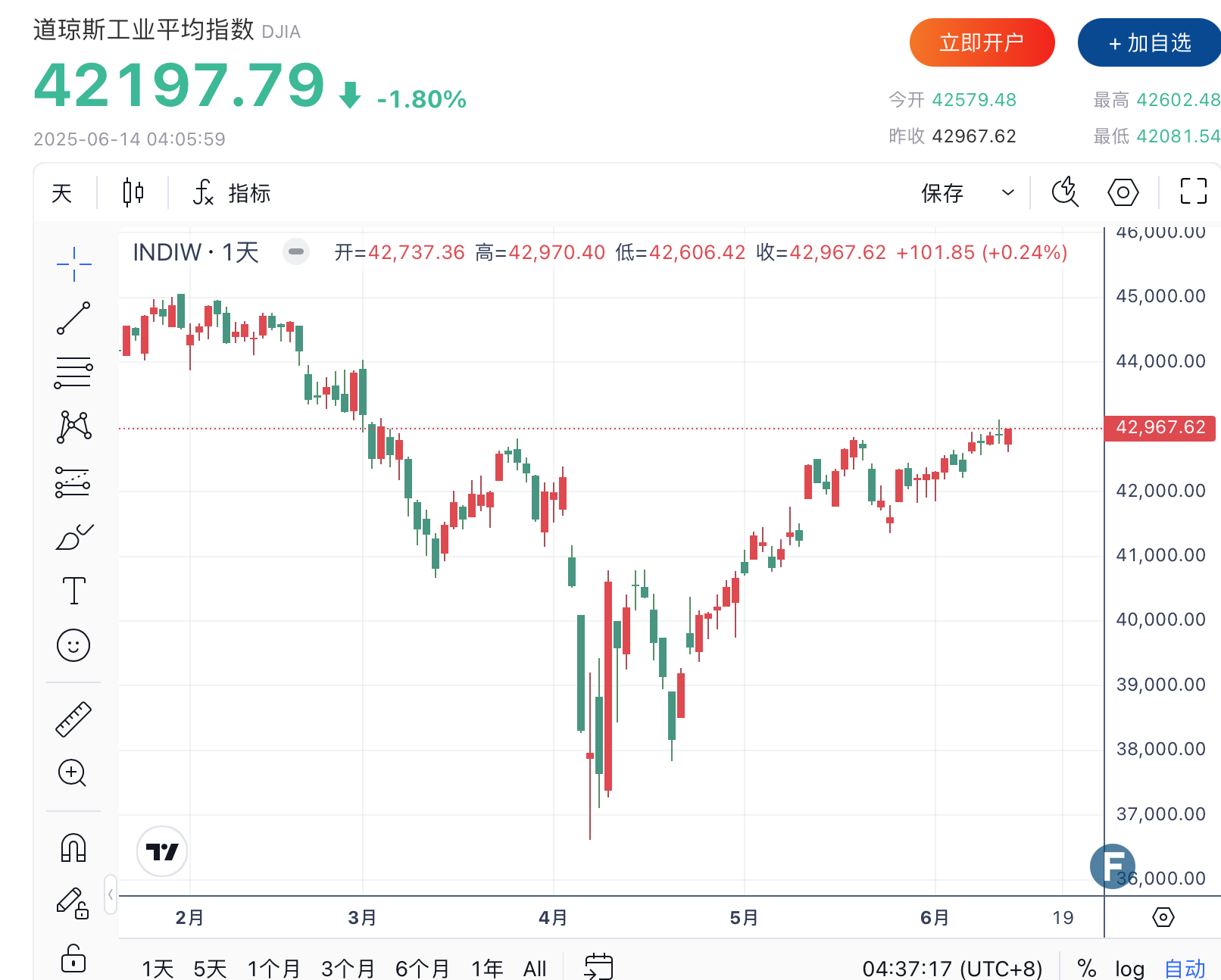Open the 天 interval dropdown
The width and height of the screenshot is (1221, 980).
(62, 193)
